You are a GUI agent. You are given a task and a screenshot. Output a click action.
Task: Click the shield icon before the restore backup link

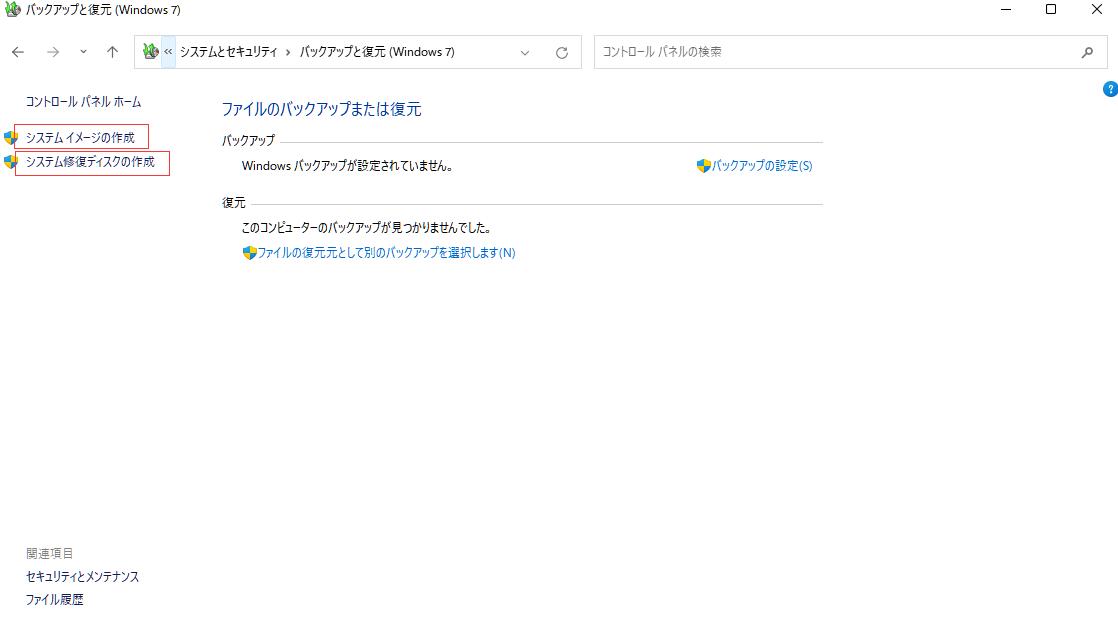(248, 252)
